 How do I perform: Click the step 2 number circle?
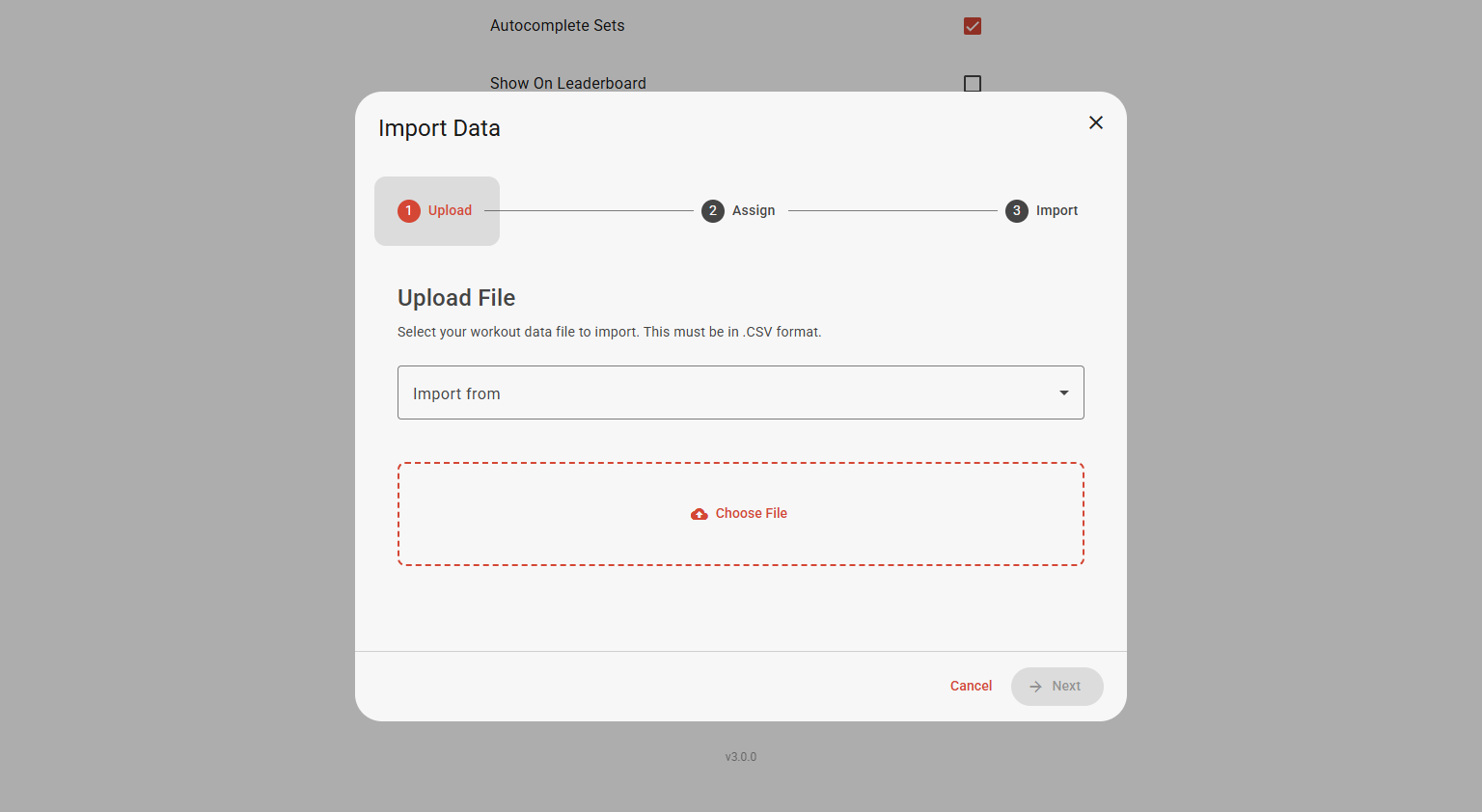(x=713, y=211)
